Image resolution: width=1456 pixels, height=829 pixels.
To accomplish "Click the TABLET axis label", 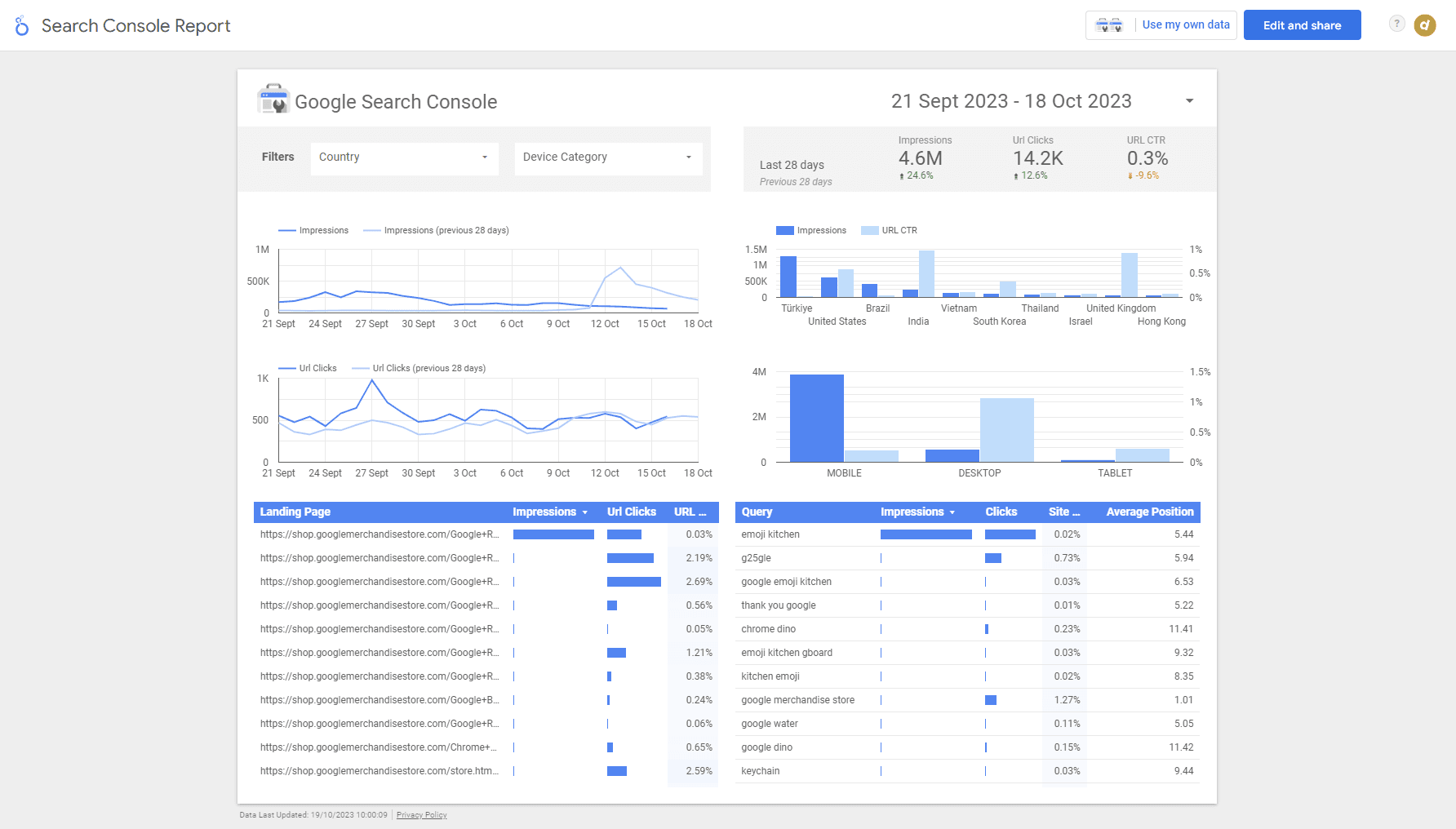I will tap(1115, 473).
